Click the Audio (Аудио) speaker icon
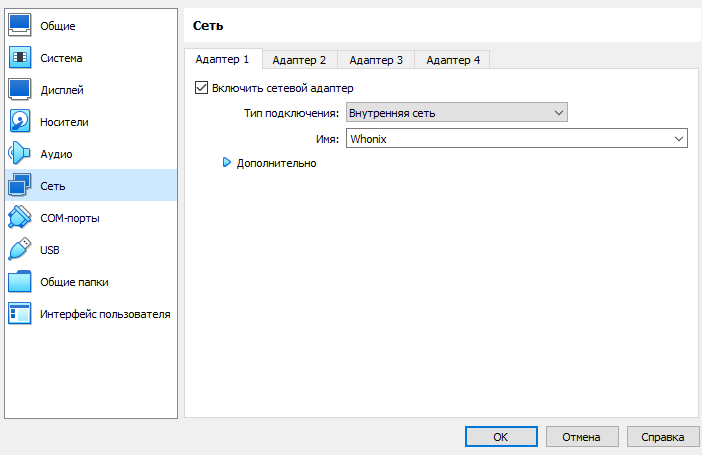 coord(21,154)
